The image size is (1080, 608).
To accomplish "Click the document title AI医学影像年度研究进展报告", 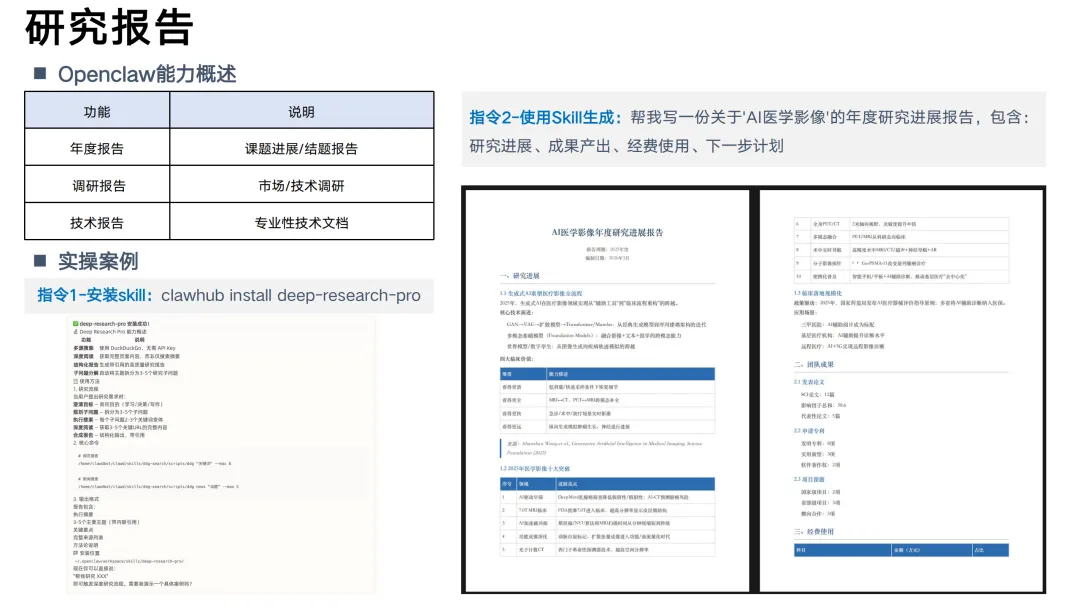I will [607, 233].
